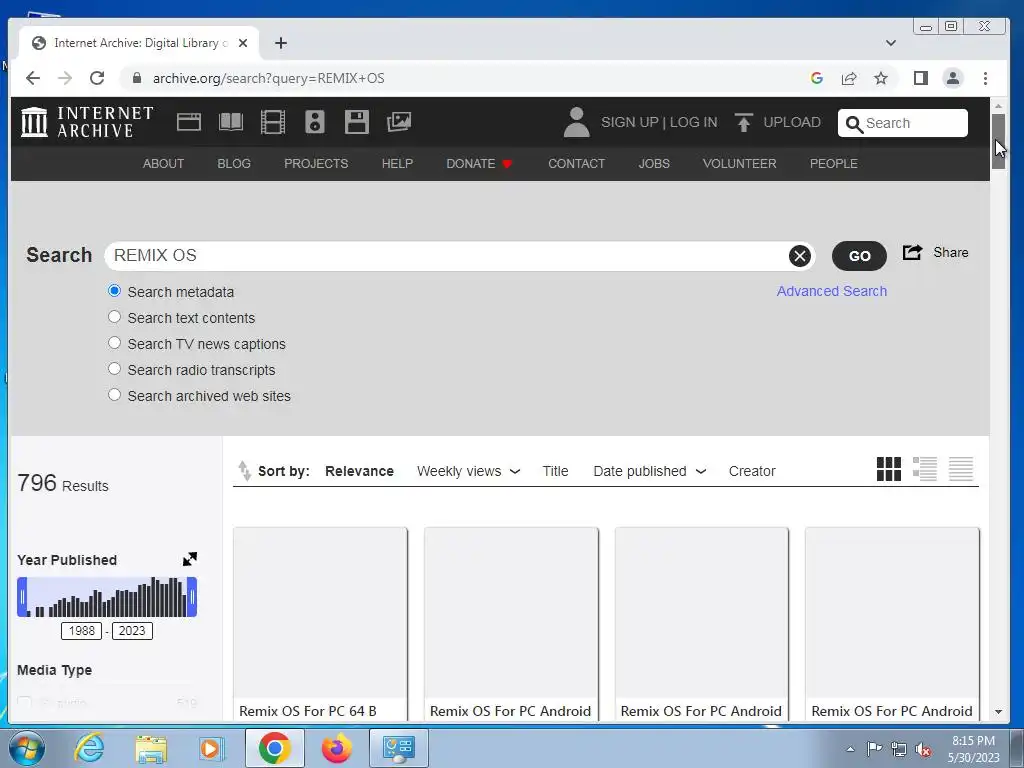Click SIGN UP link
Image resolution: width=1024 pixels, height=768 pixels.
630,122
